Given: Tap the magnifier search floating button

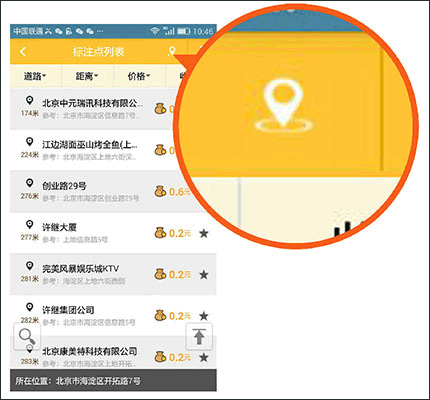Looking at the screenshot, I should [x=27, y=336].
